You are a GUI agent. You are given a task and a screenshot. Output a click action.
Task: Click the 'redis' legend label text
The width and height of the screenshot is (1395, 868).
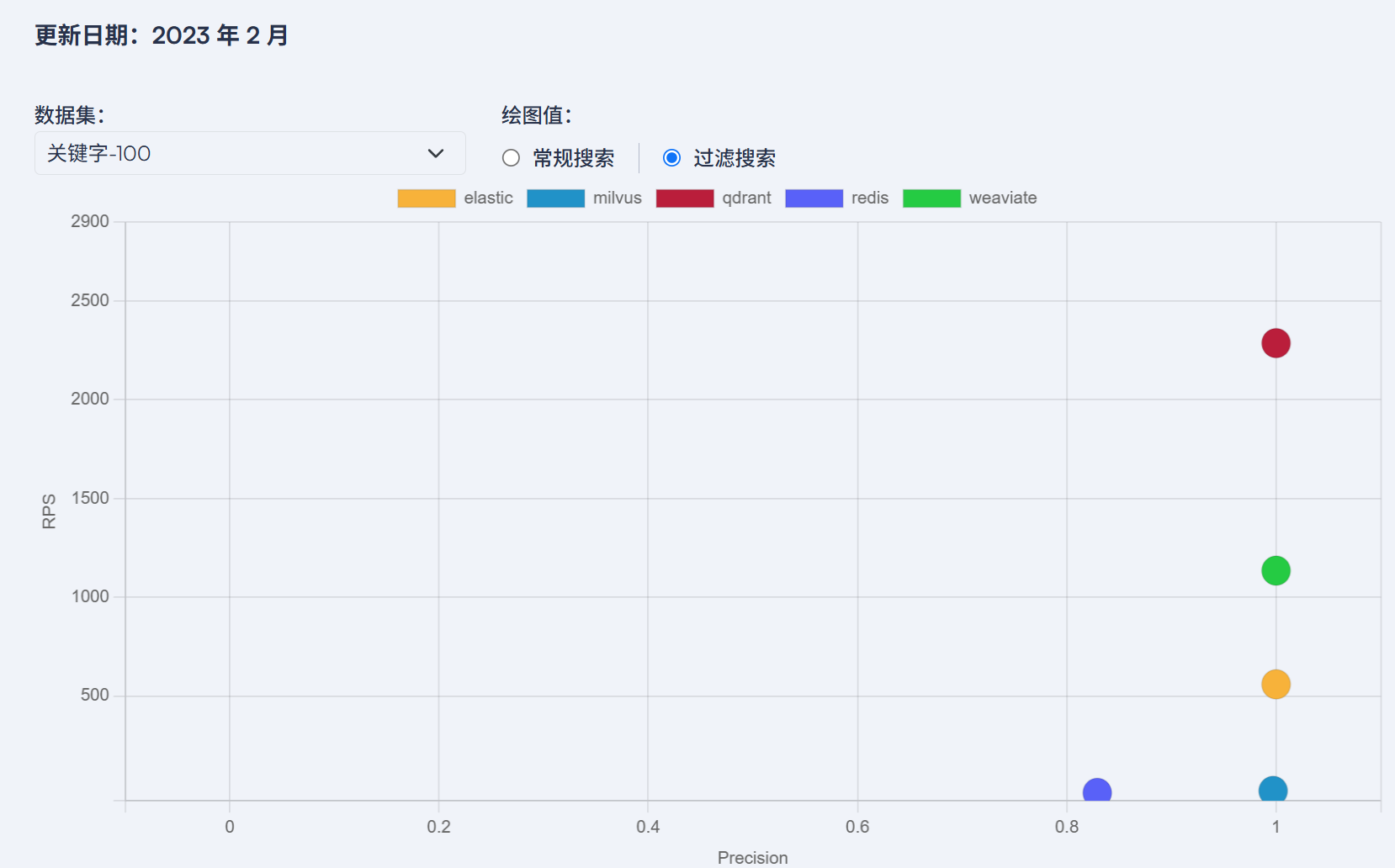tap(869, 198)
